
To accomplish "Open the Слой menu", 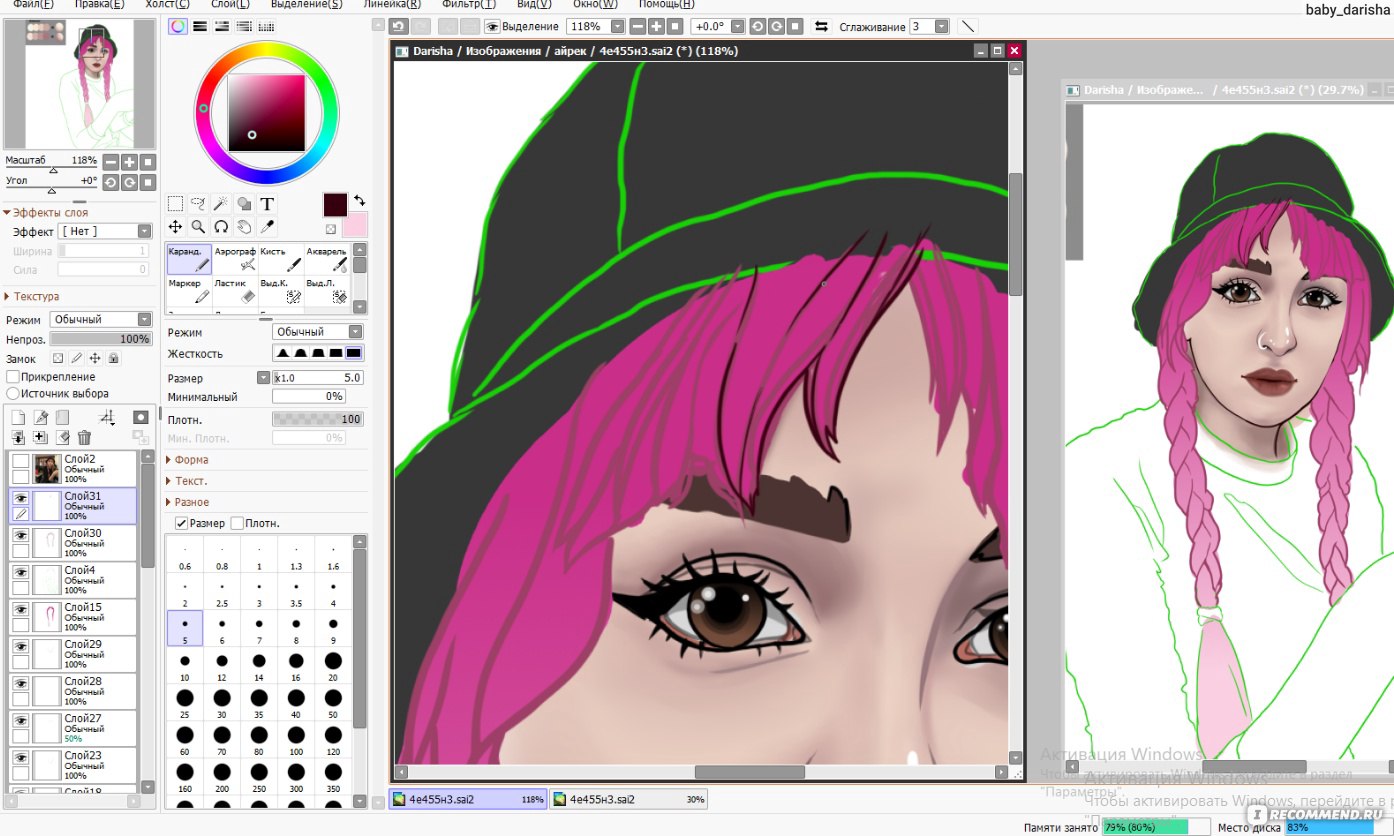I will (230, 4).
